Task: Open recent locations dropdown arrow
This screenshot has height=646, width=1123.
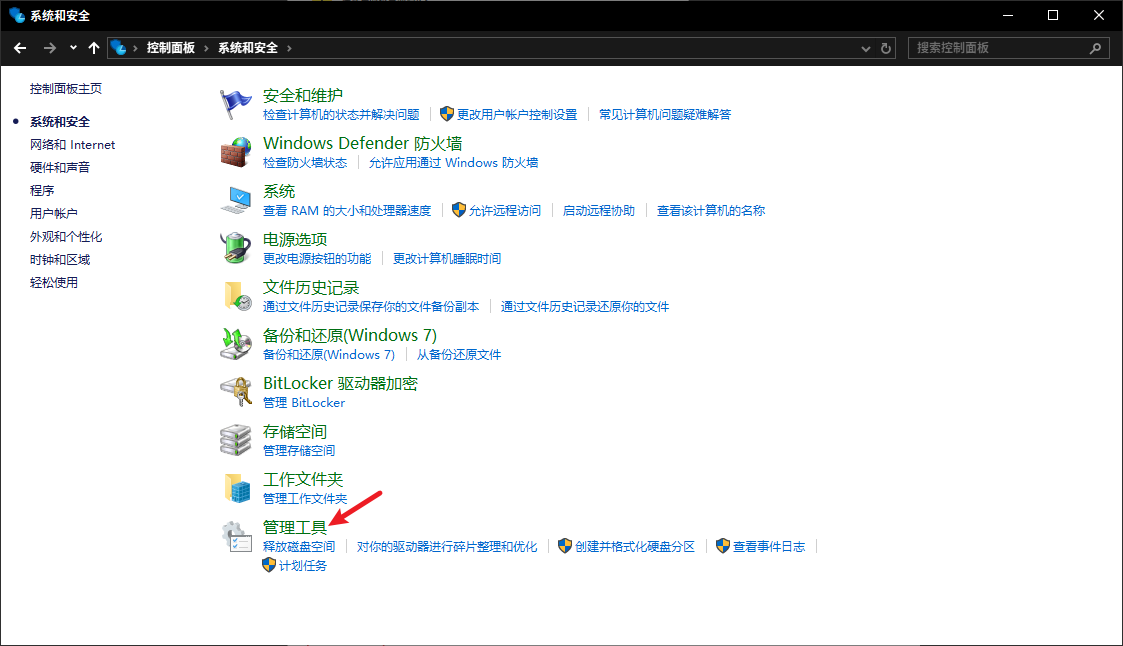Action: pyautogui.click(x=73, y=48)
